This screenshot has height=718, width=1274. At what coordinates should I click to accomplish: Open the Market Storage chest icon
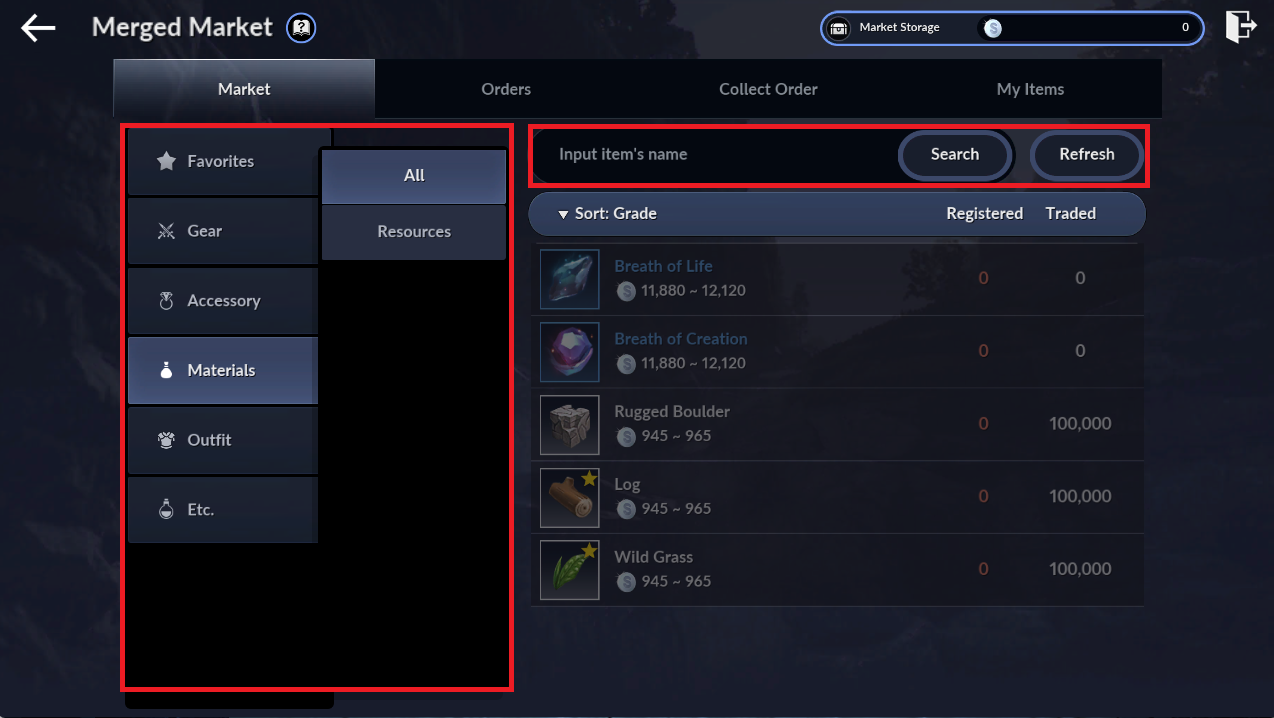pyautogui.click(x=839, y=28)
